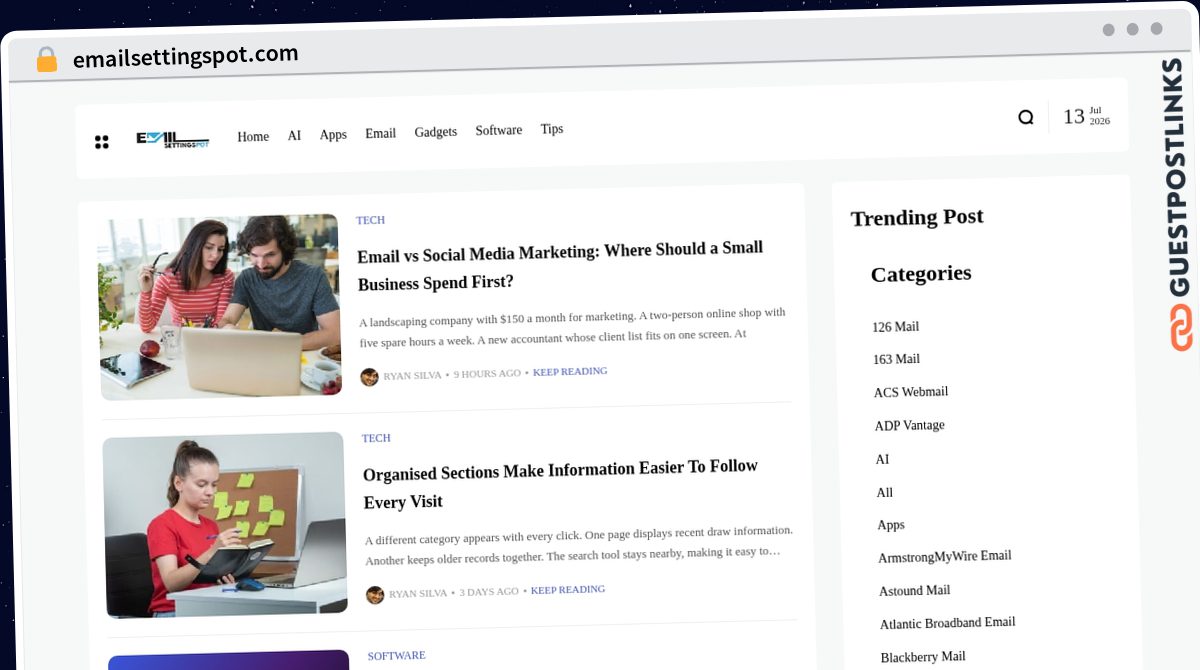Viewport: 1200px width, 670px height.
Task: Click author Ryan Silva, 9 hours ago
Action: point(412,375)
